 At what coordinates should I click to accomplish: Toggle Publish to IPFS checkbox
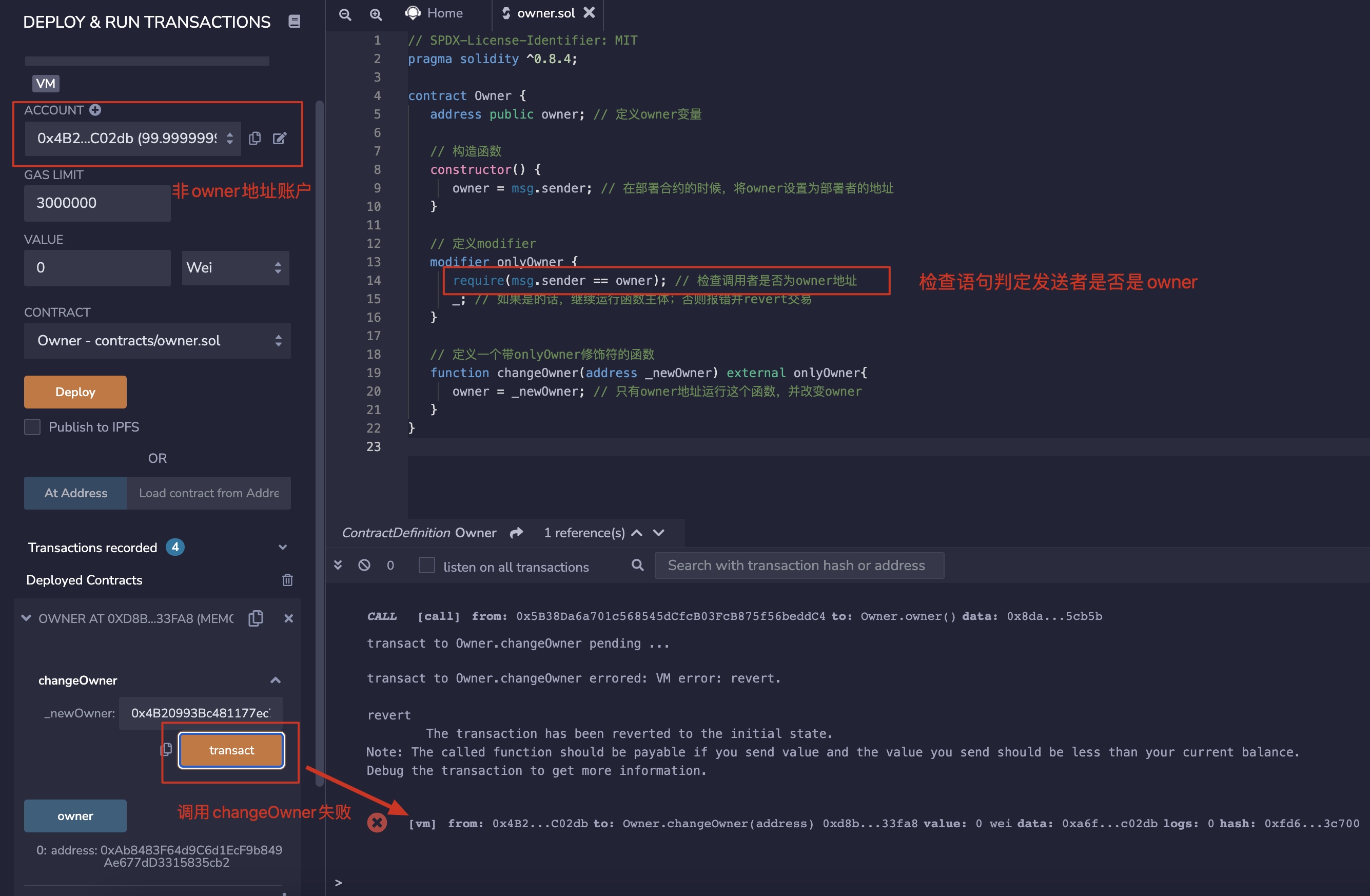pyautogui.click(x=32, y=427)
